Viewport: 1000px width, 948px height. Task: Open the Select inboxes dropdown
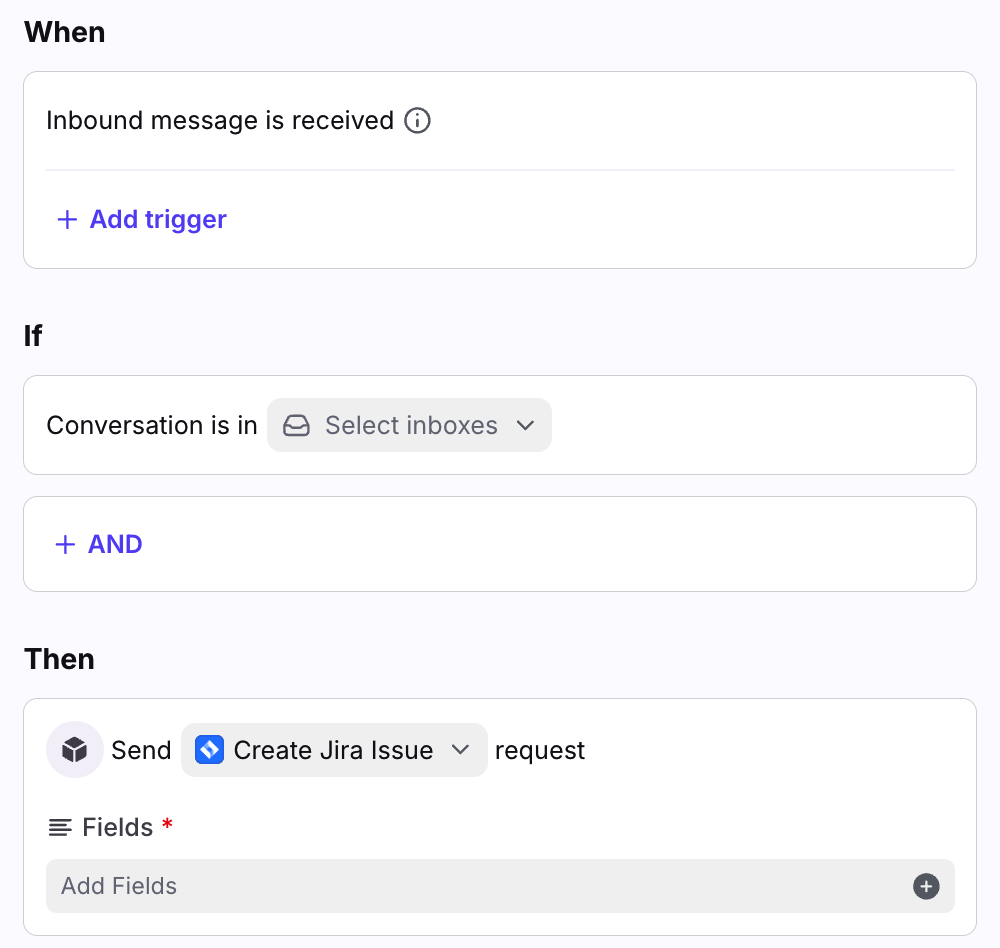coord(410,426)
